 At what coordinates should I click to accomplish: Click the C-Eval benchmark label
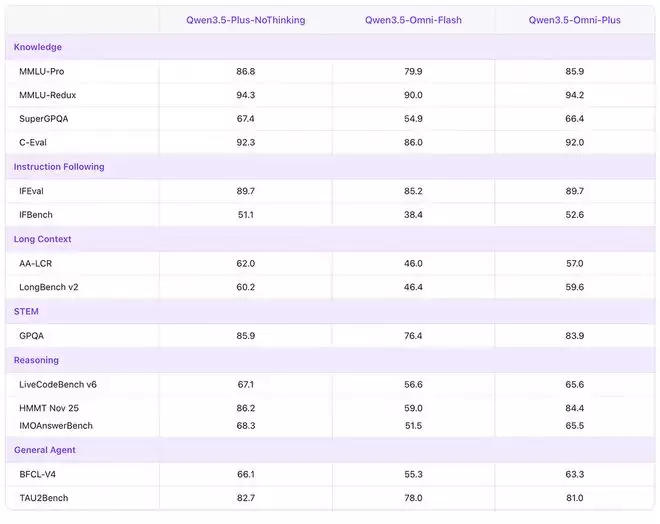pos(36,143)
